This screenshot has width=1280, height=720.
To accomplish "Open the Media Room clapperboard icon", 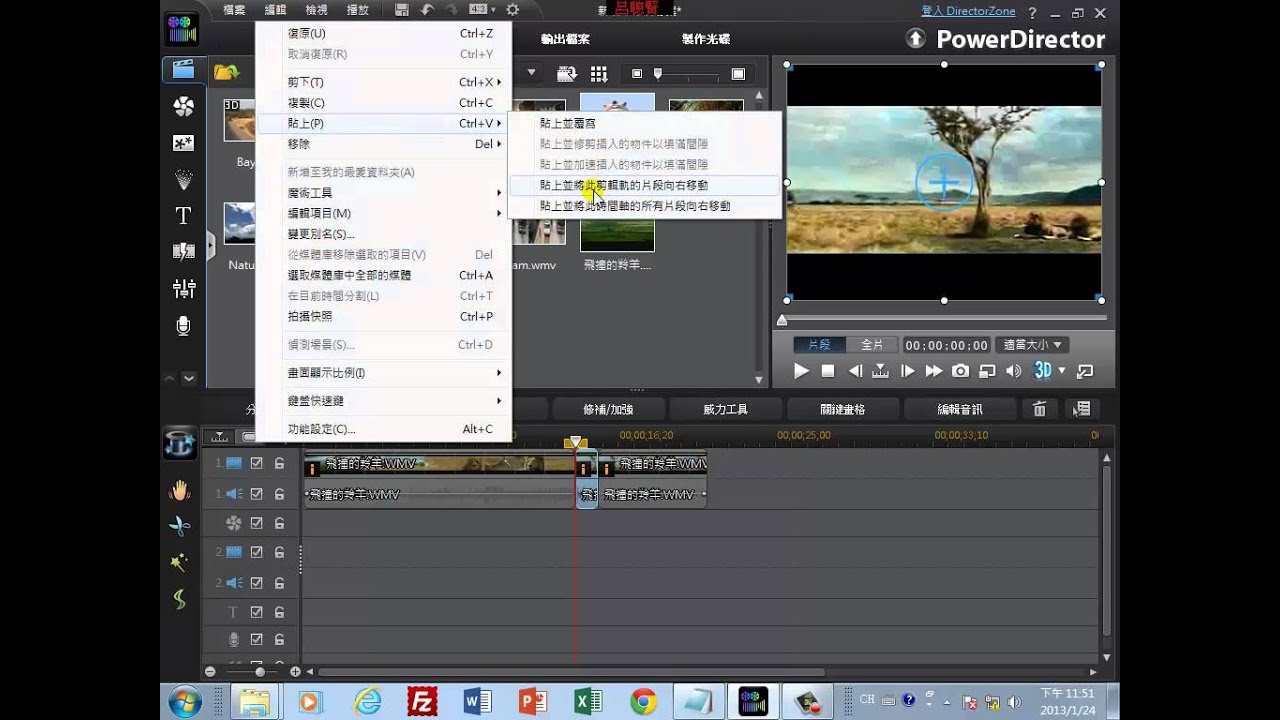I will tap(184, 69).
